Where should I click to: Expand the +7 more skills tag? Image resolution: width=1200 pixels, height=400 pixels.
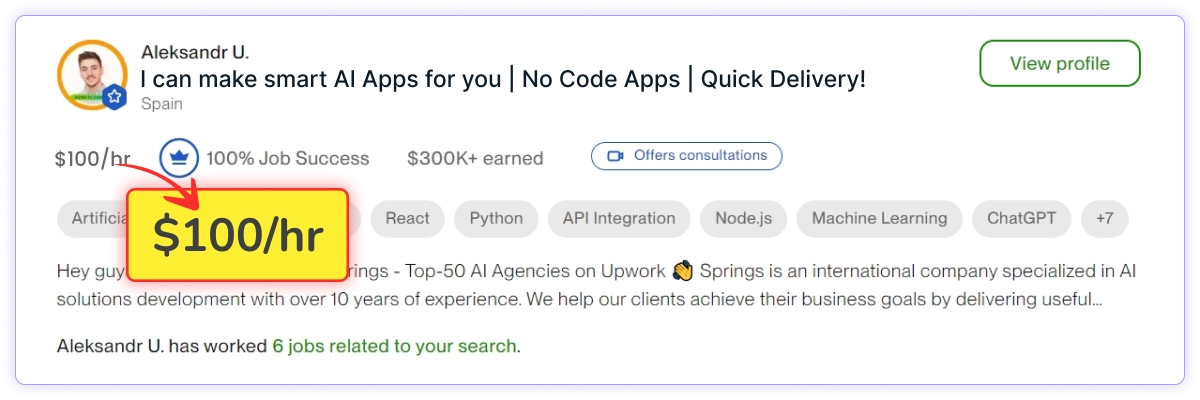pyautogui.click(x=1105, y=218)
